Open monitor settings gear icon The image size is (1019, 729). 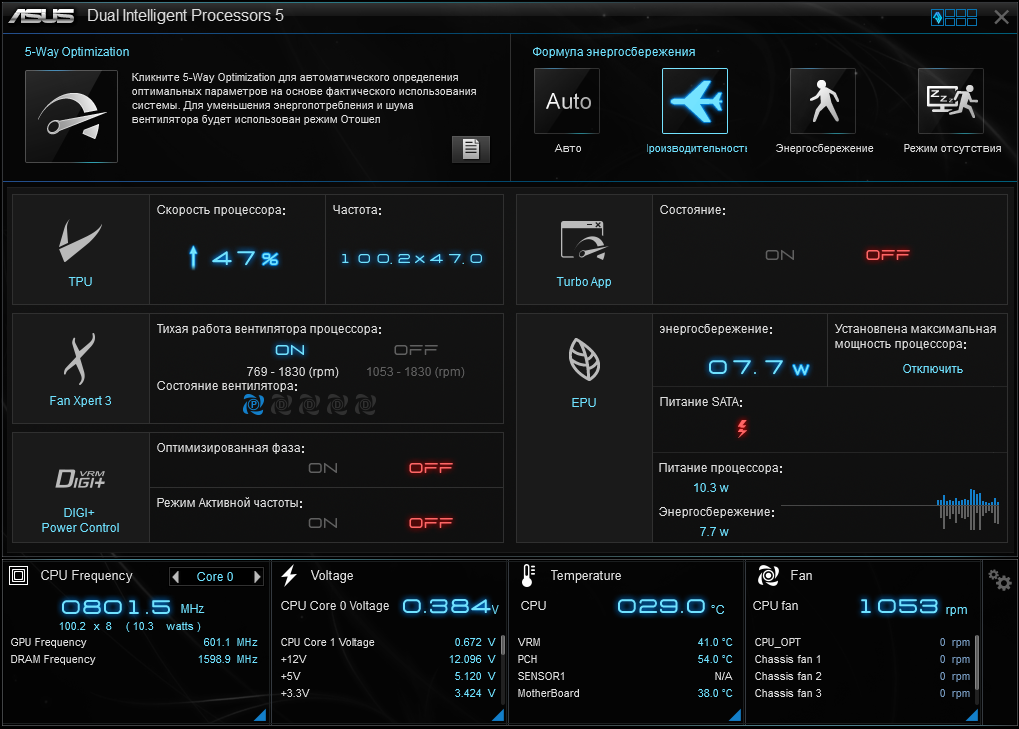point(1000,580)
